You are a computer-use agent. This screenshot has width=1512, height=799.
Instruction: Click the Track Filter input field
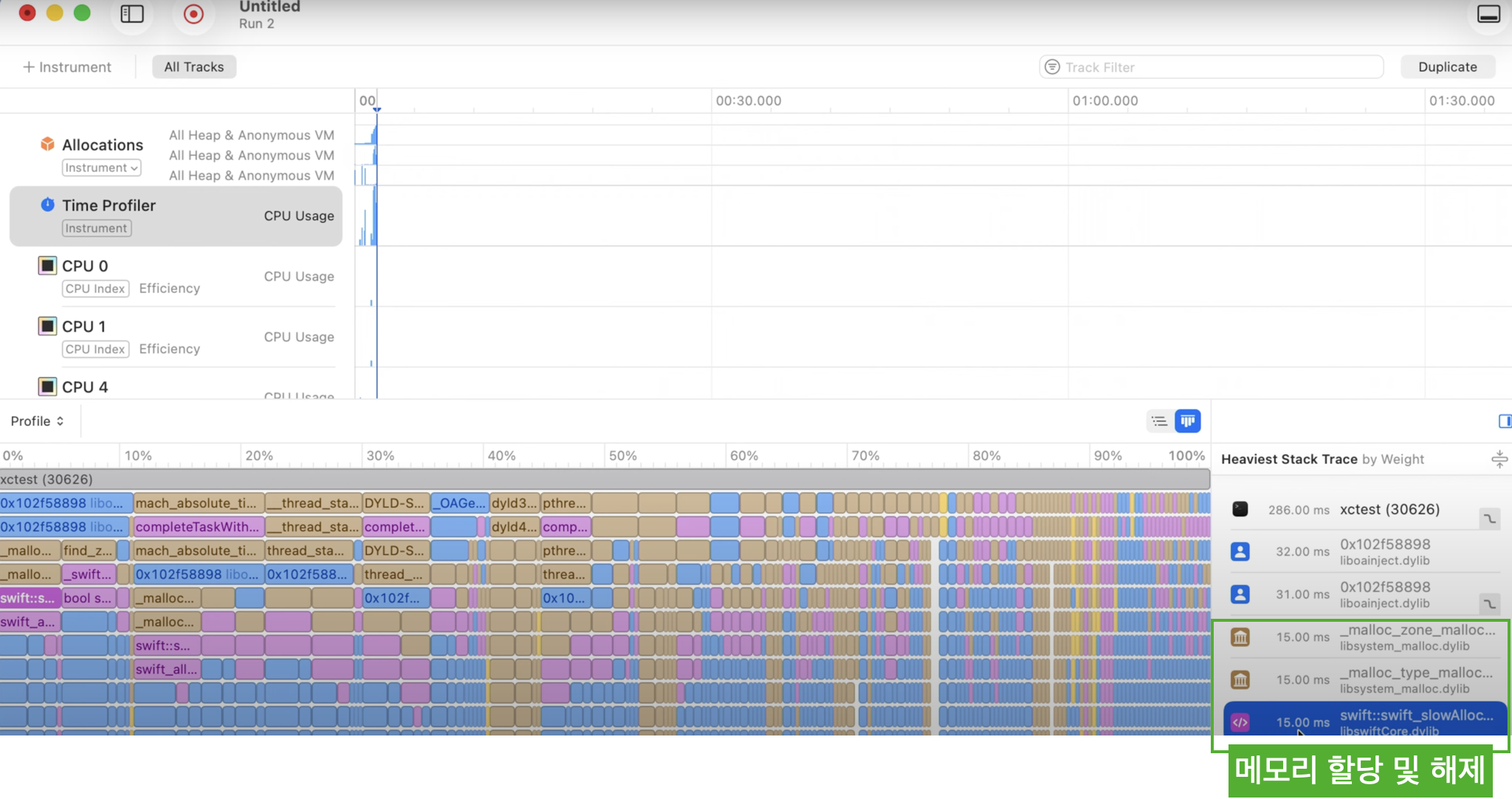pyautogui.click(x=1211, y=66)
